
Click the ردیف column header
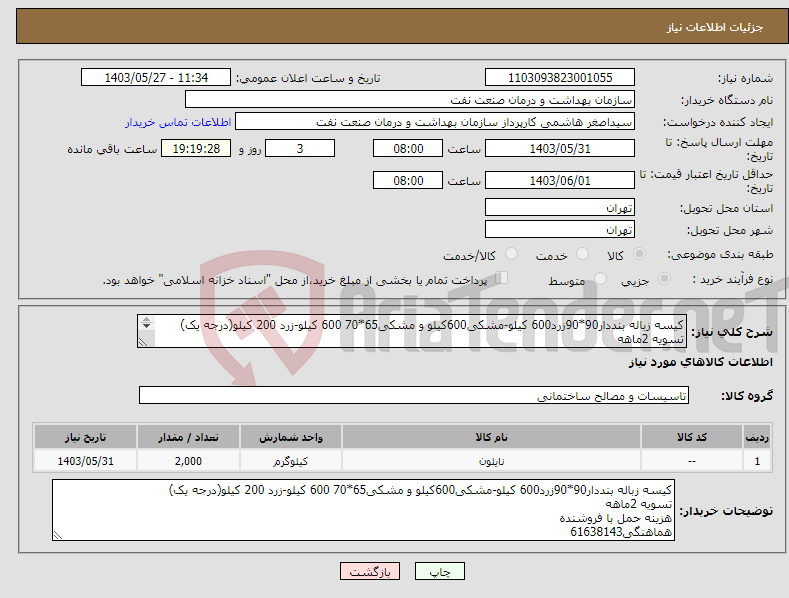[x=757, y=437]
